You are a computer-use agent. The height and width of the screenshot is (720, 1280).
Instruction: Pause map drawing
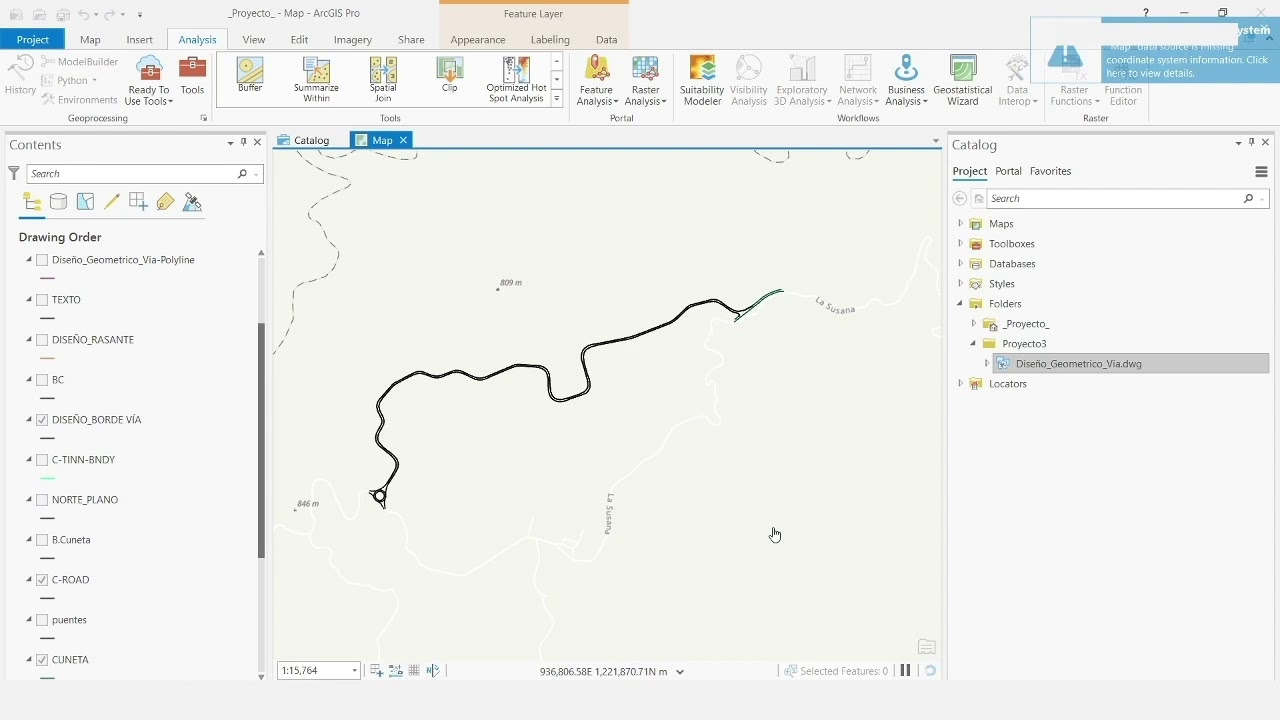pyautogui.click(x=905, y=671)
